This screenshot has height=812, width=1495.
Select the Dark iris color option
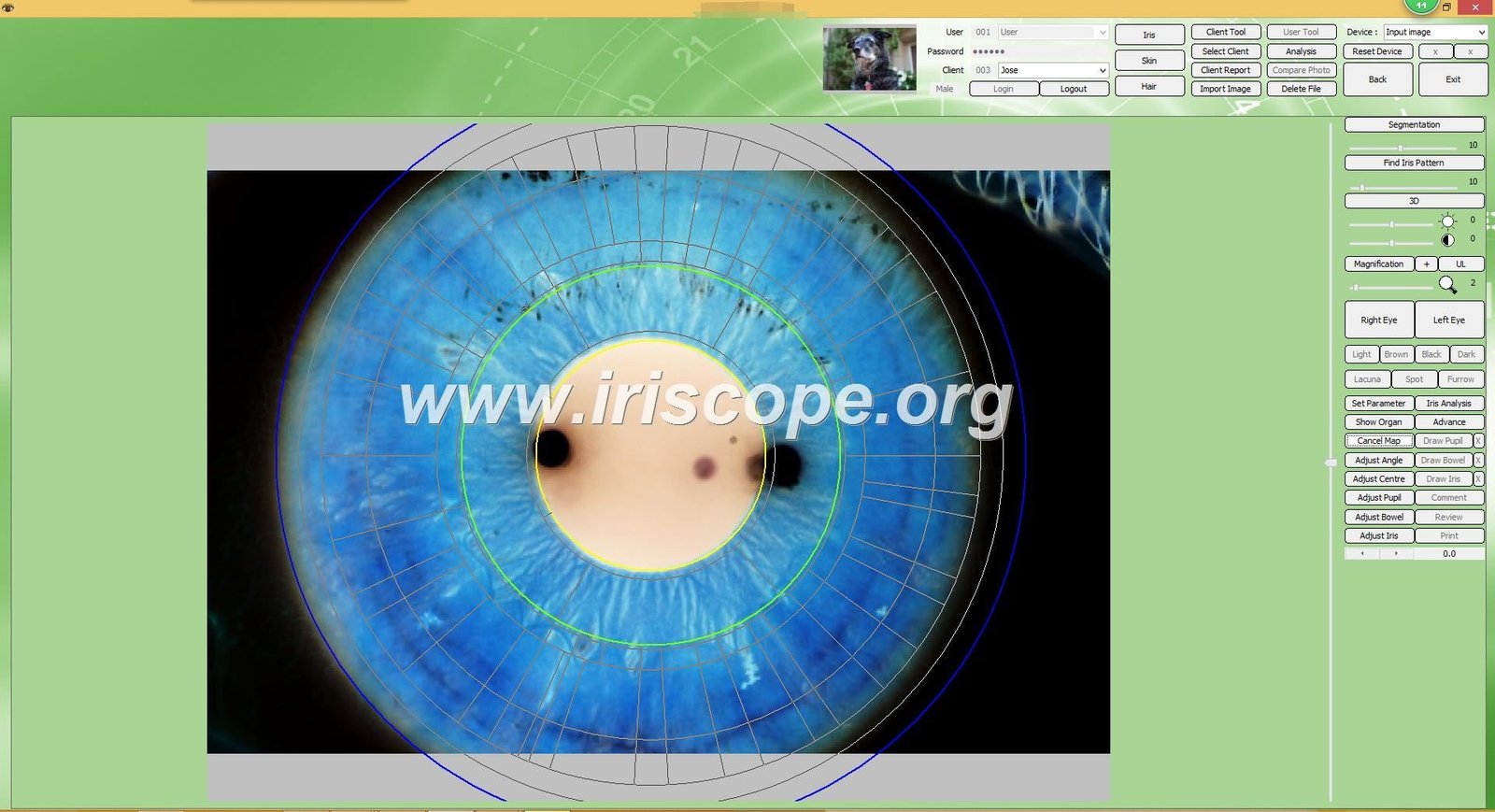tap(1467, 354)
